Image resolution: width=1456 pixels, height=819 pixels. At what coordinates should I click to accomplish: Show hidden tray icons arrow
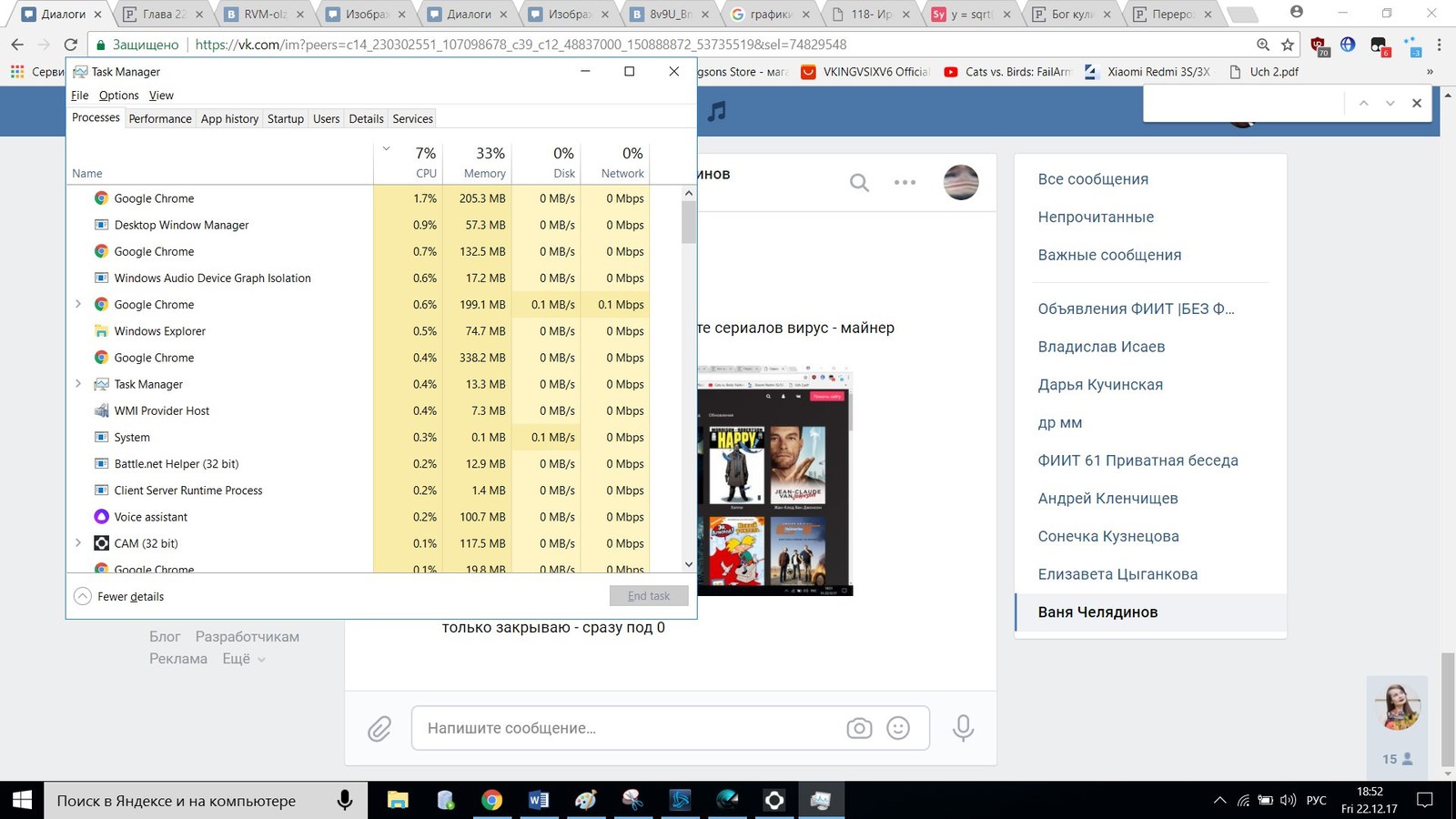pos(1219,801)
